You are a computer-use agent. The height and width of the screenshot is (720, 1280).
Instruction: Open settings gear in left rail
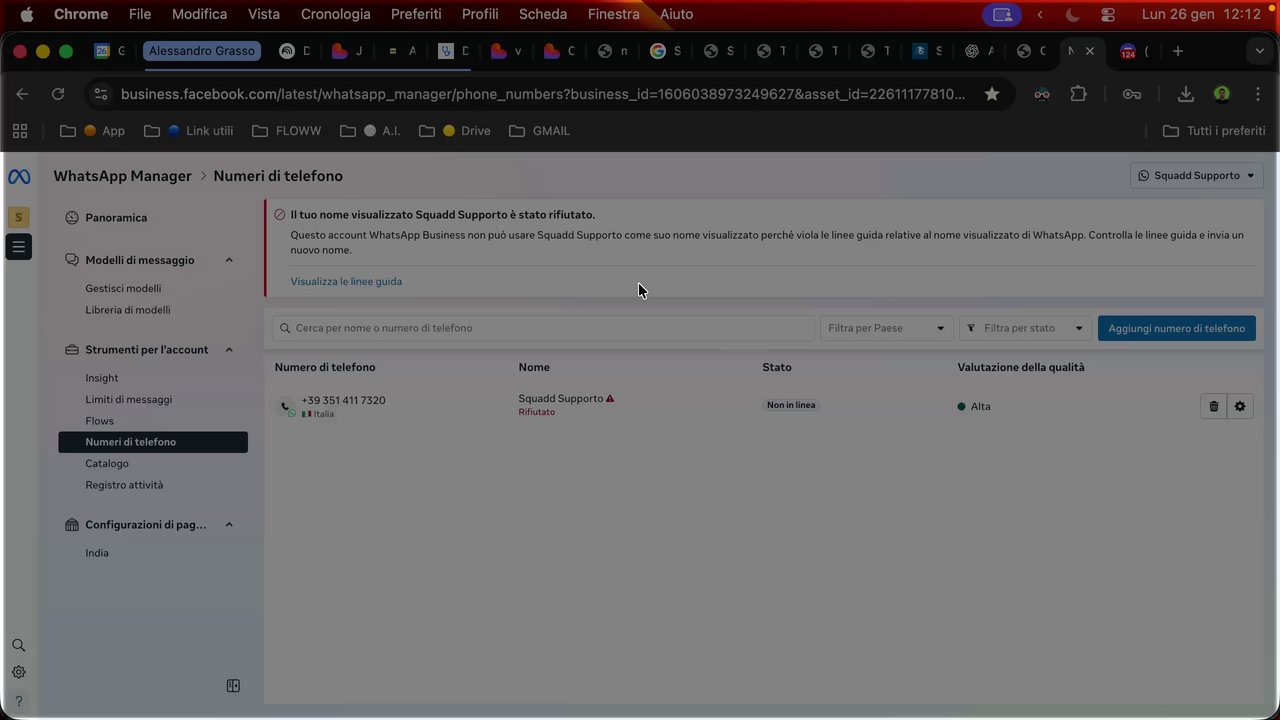18,673
